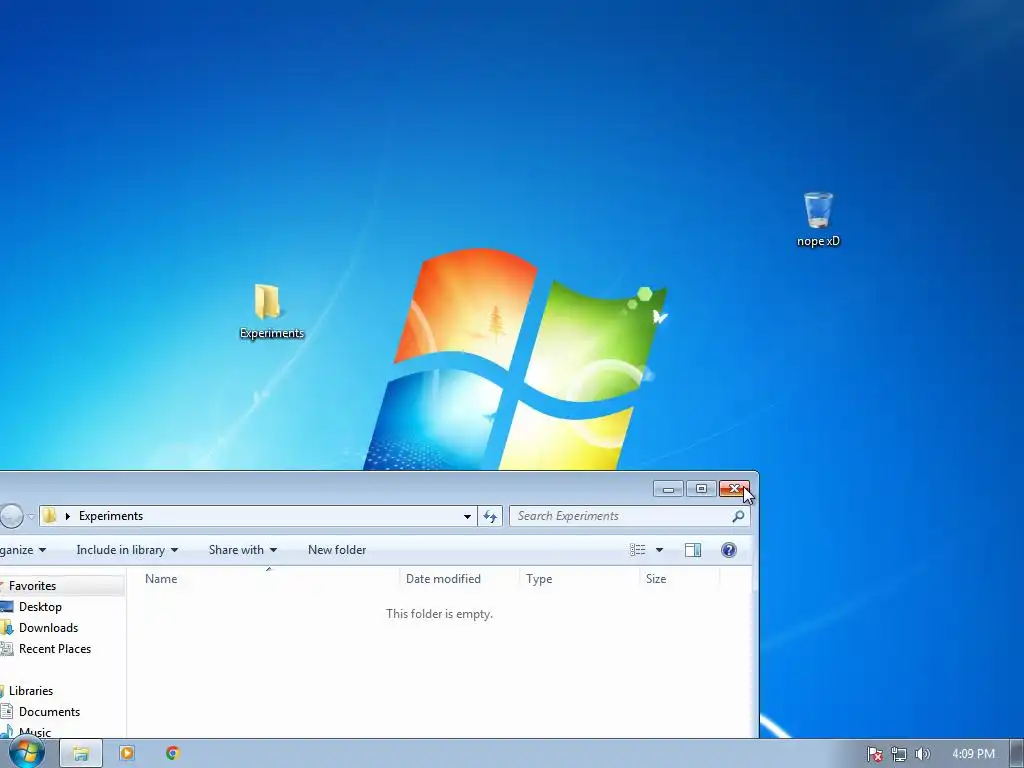The image size is (1024, 768).
Task: Click the search magnifier icon in Explorer
Action: coord(738,516)
